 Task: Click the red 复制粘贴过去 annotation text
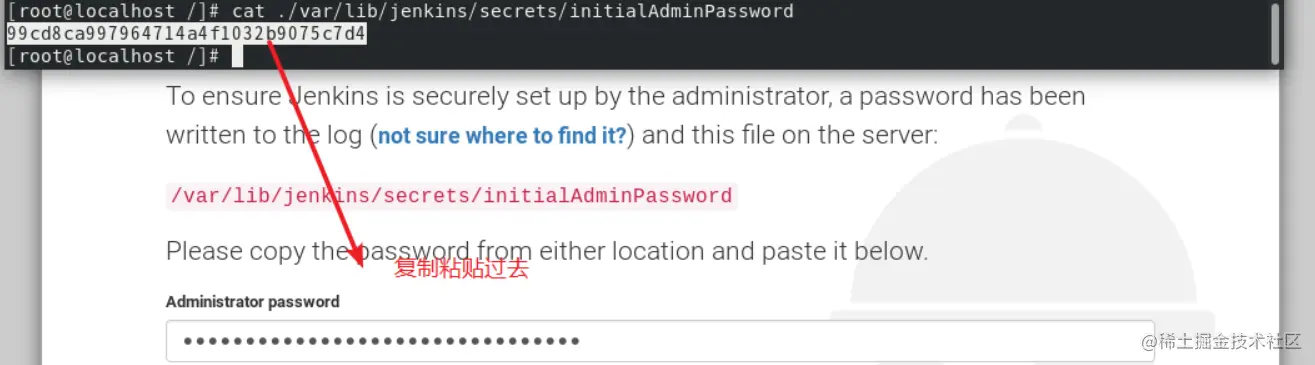click(x=461, y=269)
